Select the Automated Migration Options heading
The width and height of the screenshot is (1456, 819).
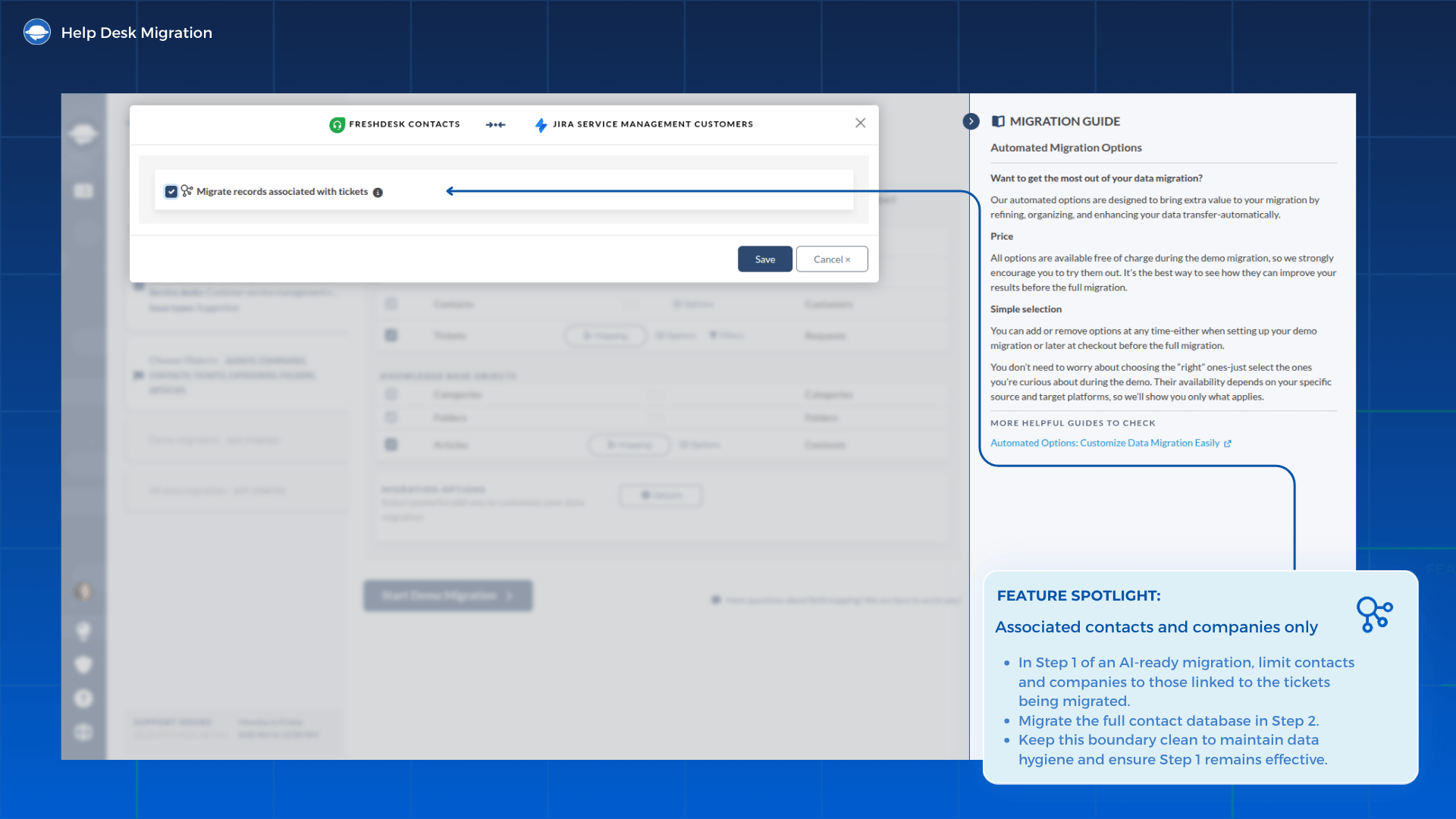[1065, 148]
